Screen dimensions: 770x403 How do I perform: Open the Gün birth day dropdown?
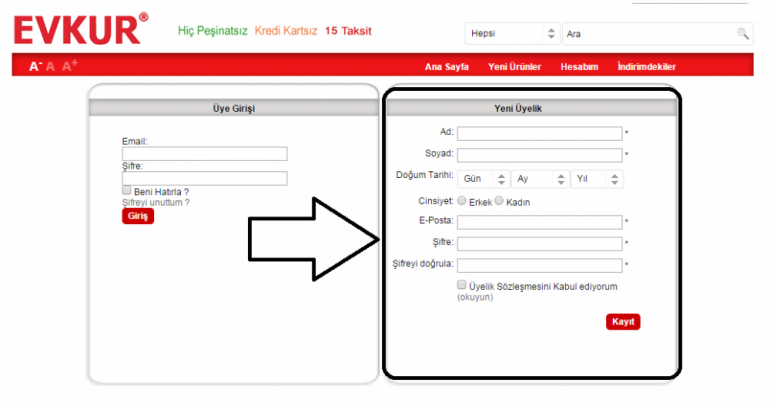coord(482,179)
